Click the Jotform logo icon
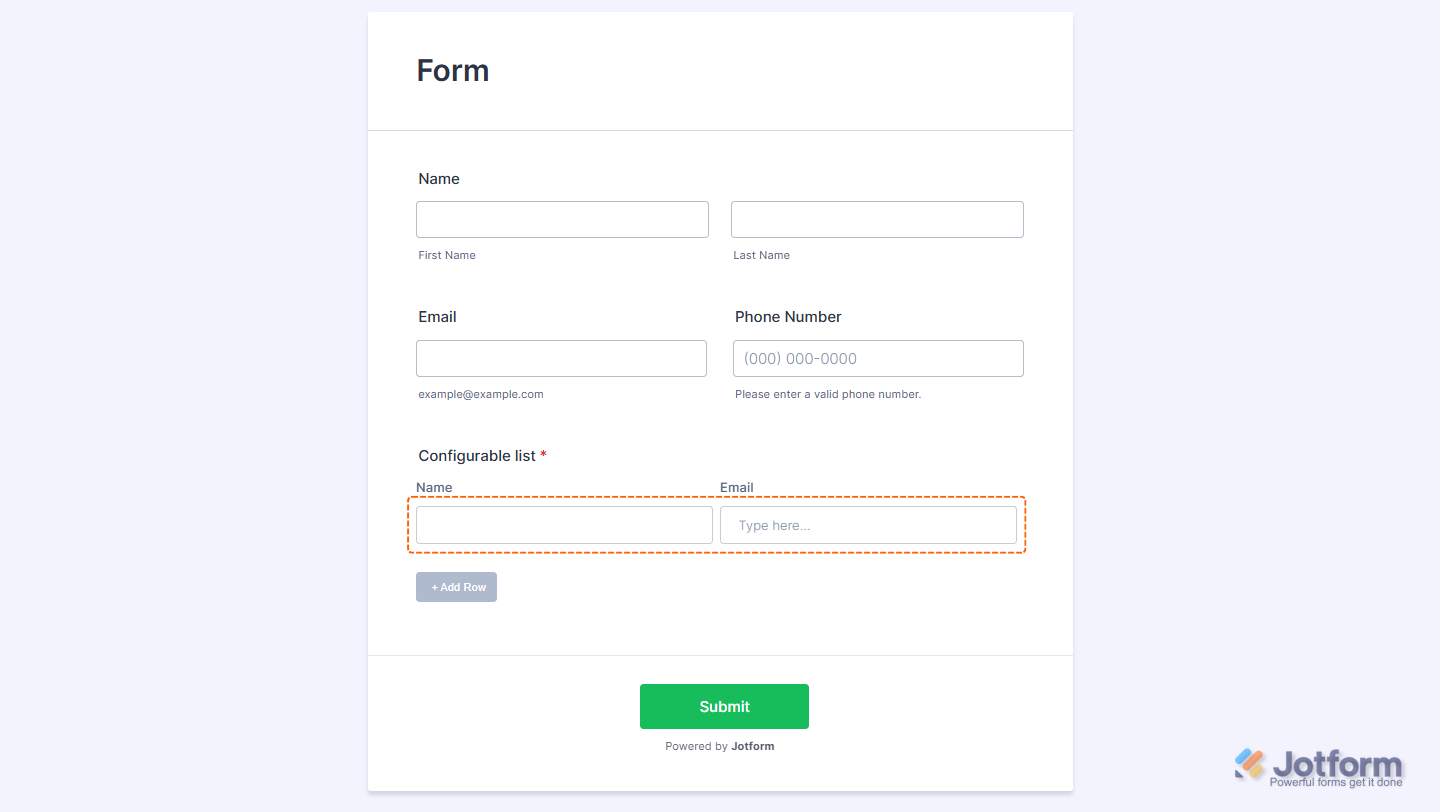Viewport: 1440px width, 812px height. [x=1250, y=763]
